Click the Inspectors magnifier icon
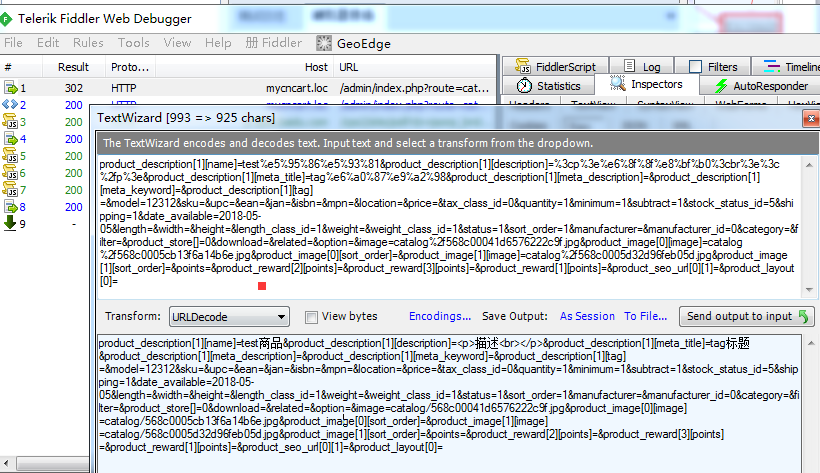The image size is (820, 473). pos(618,84)
